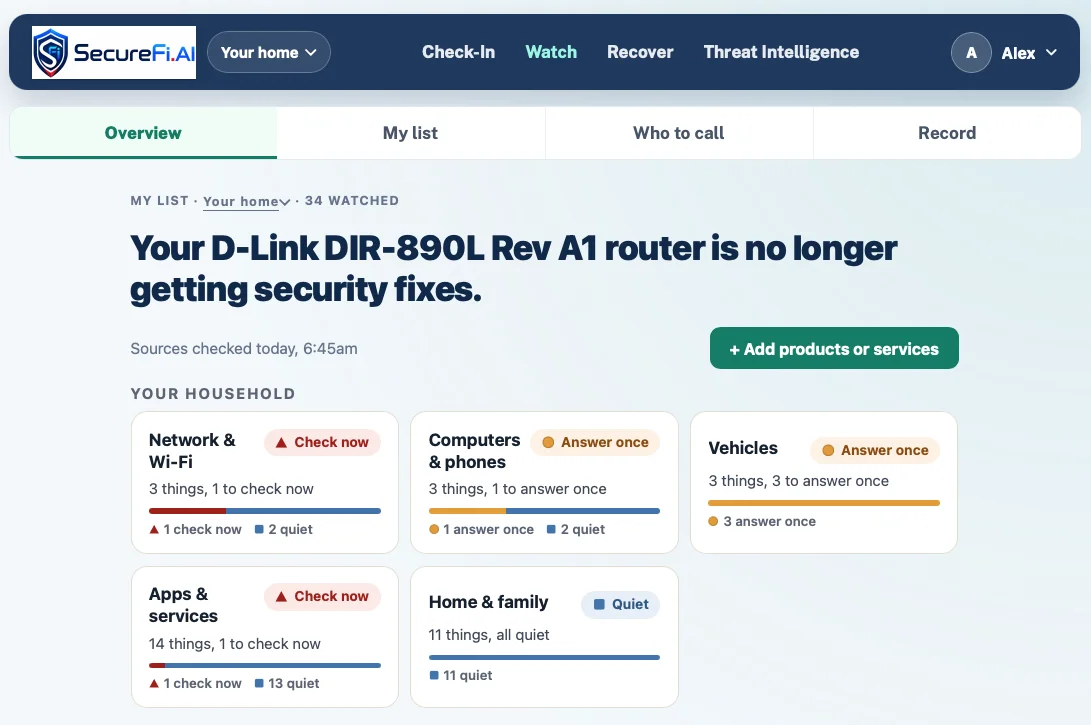The width and height of the screenshot is (1091, 725).
Task: Open the Your home dropdown in navbar
Action: pos(269,52)
